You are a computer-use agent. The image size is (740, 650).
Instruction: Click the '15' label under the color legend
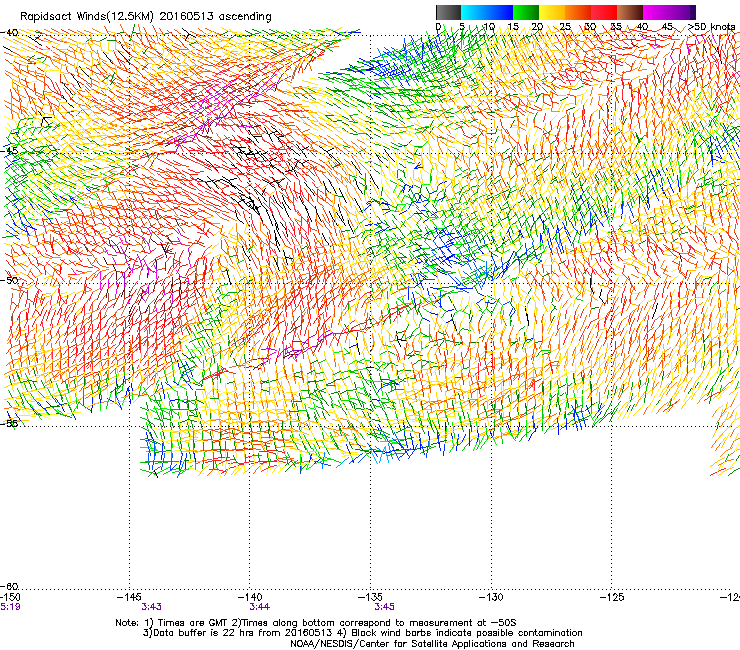pos(513,26)
